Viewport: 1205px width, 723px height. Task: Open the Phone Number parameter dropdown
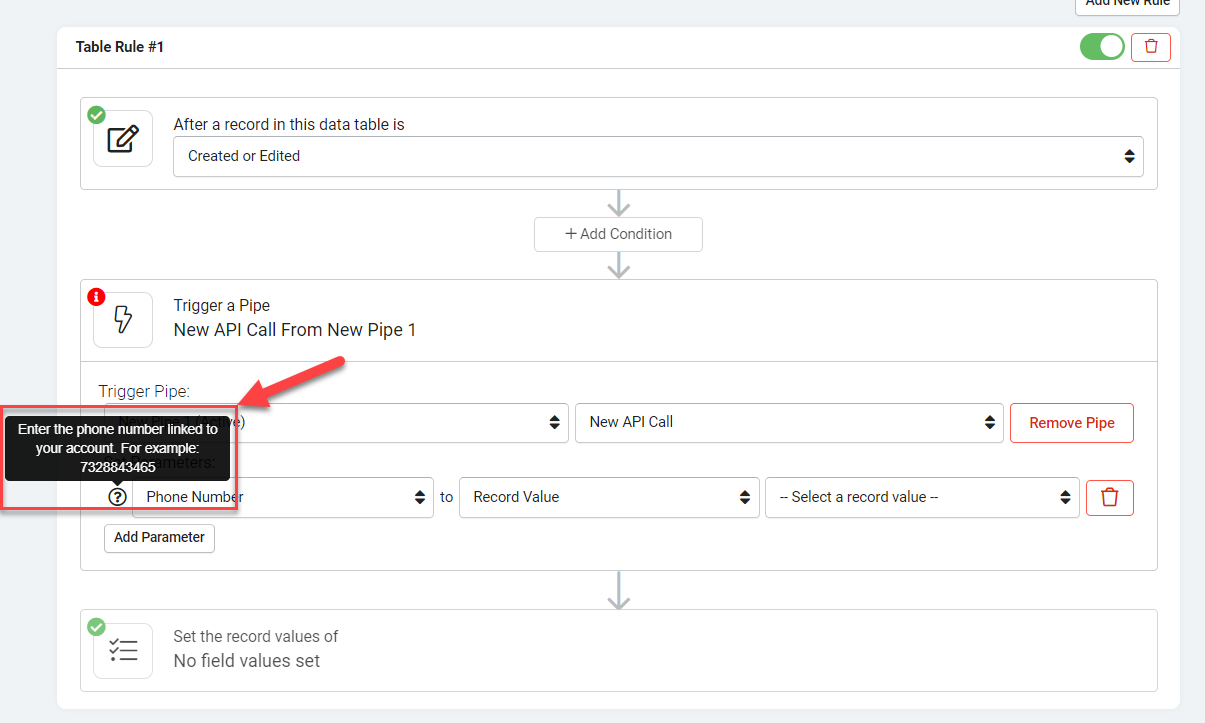[283, 497]
